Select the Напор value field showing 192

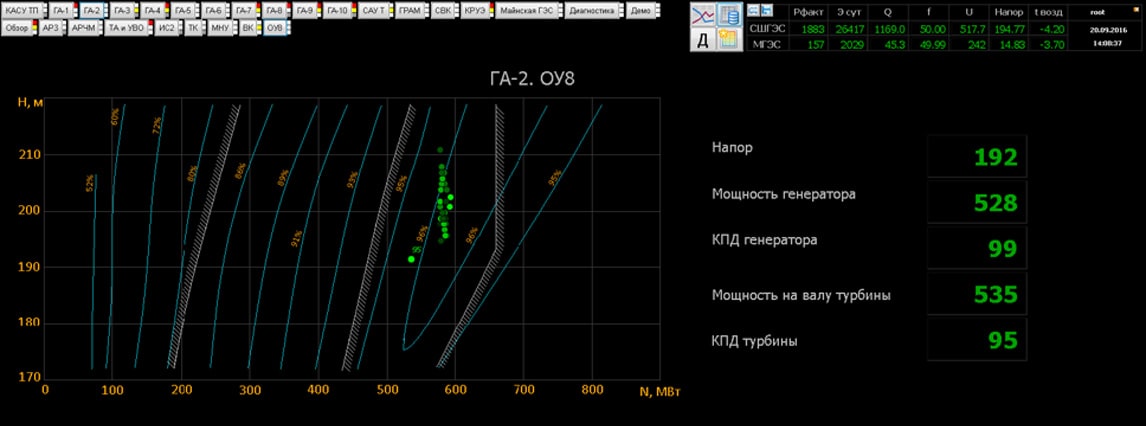[x=977, y=156]
